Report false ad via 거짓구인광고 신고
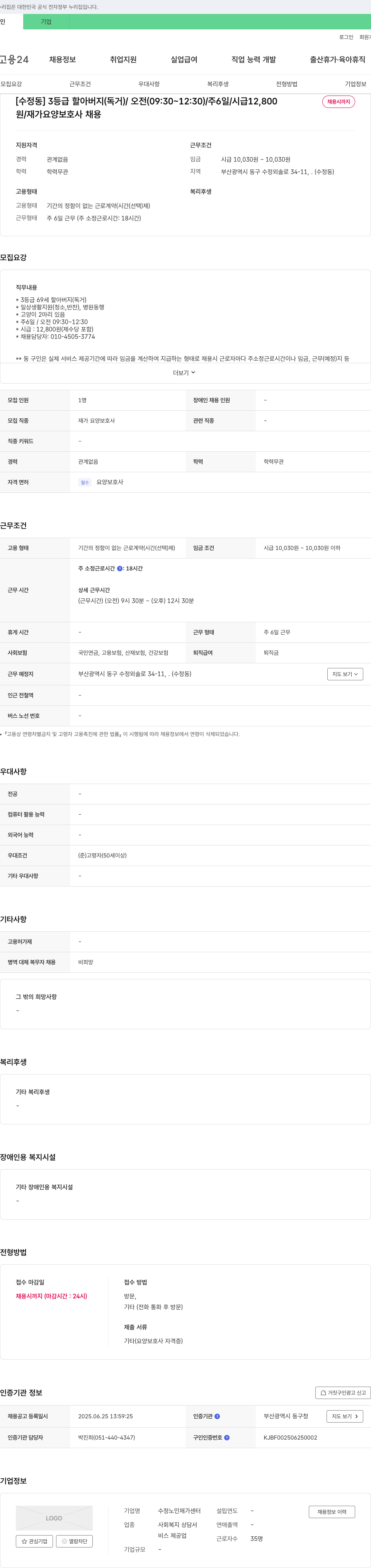Screen dimensions: 371x1568 point(343,1393)
